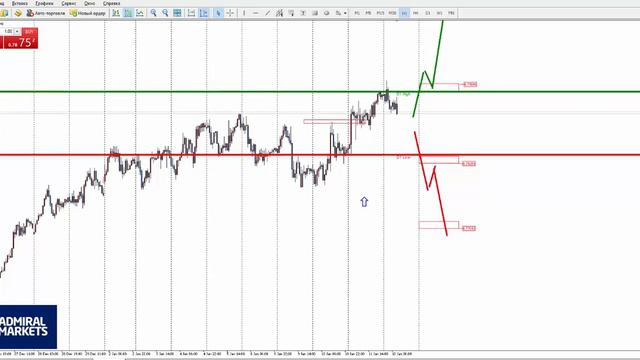Open the Сервис menu
The height and width of the screenshot is (360, 640).
coord(68,3)
